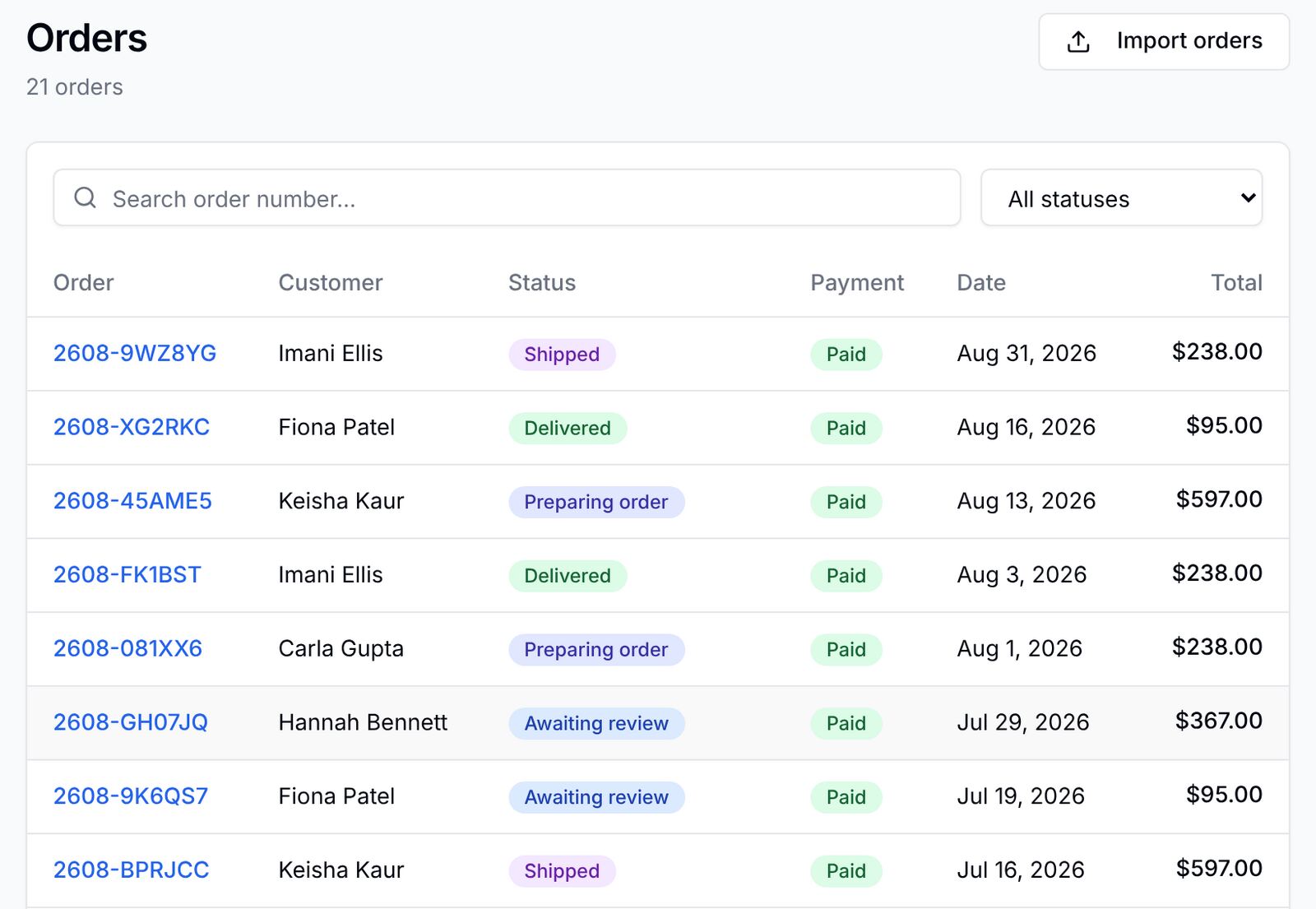The width and height of the screenshot is (1316, 909).
Task: Click Keisha Kaur in the 2608-BPRJCC row
Action: 341,870
